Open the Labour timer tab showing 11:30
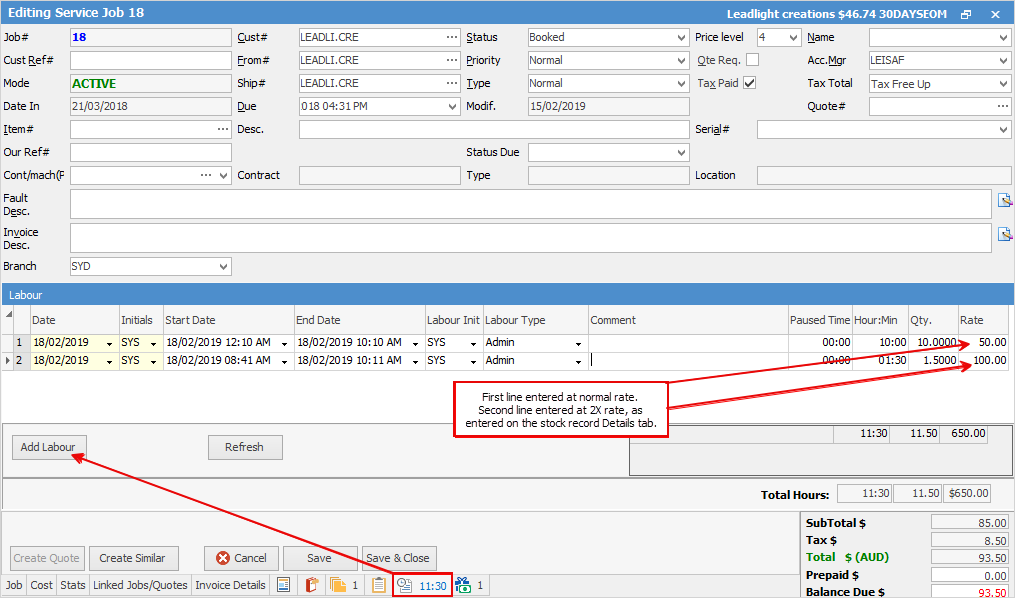The image size is (1015, 598). 422,586
